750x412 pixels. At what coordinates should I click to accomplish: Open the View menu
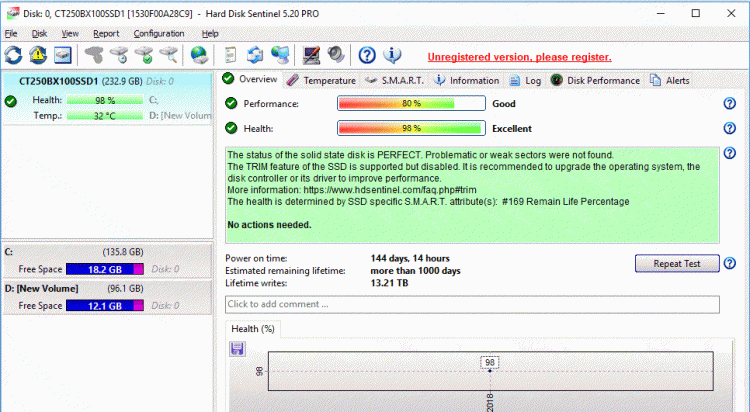click(70, 33)
